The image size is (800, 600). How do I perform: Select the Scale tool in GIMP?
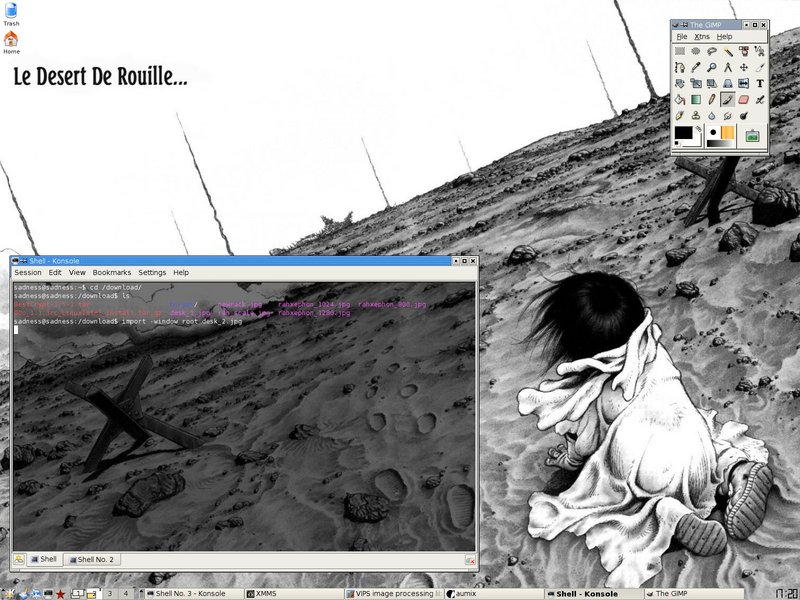point(695,84)
